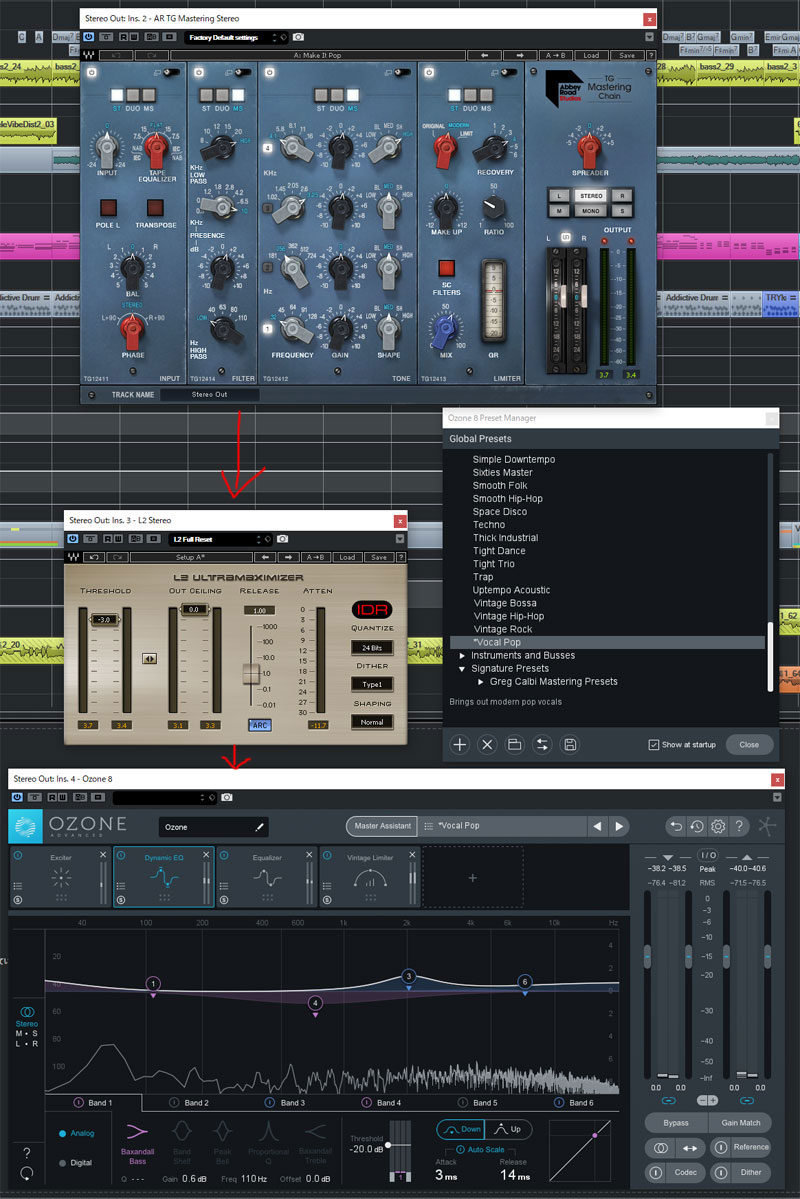Toggle the TRANSPOSE button on TG input

(155, 207)
